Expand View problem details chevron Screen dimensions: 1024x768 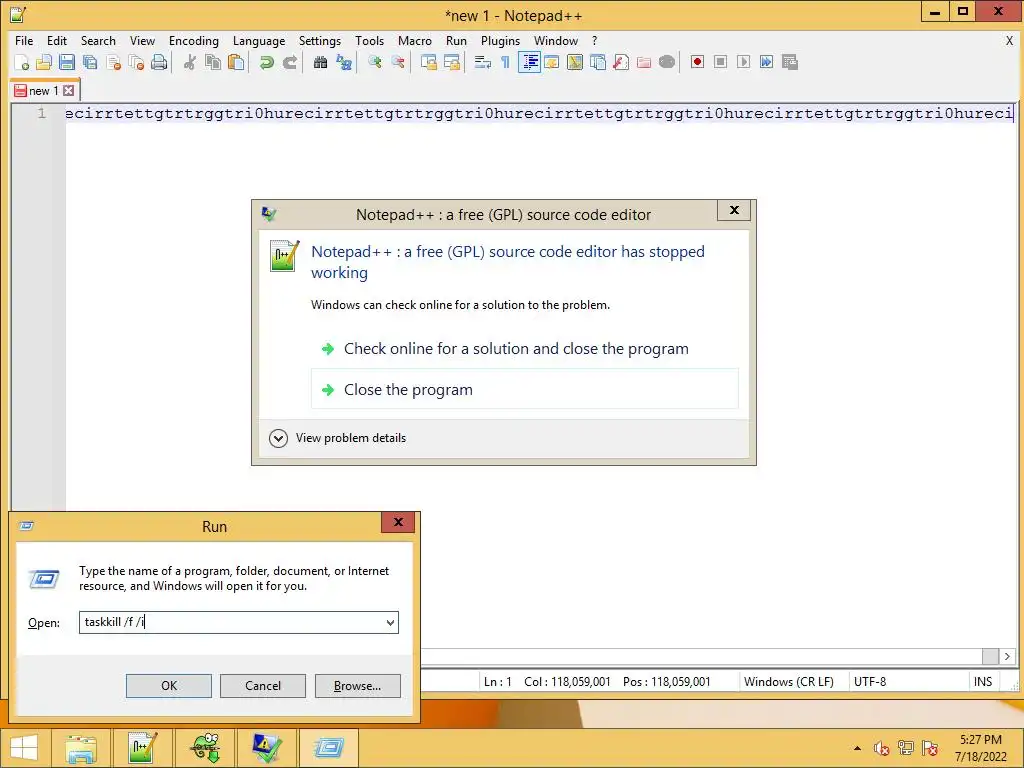(x=278, y=438)
